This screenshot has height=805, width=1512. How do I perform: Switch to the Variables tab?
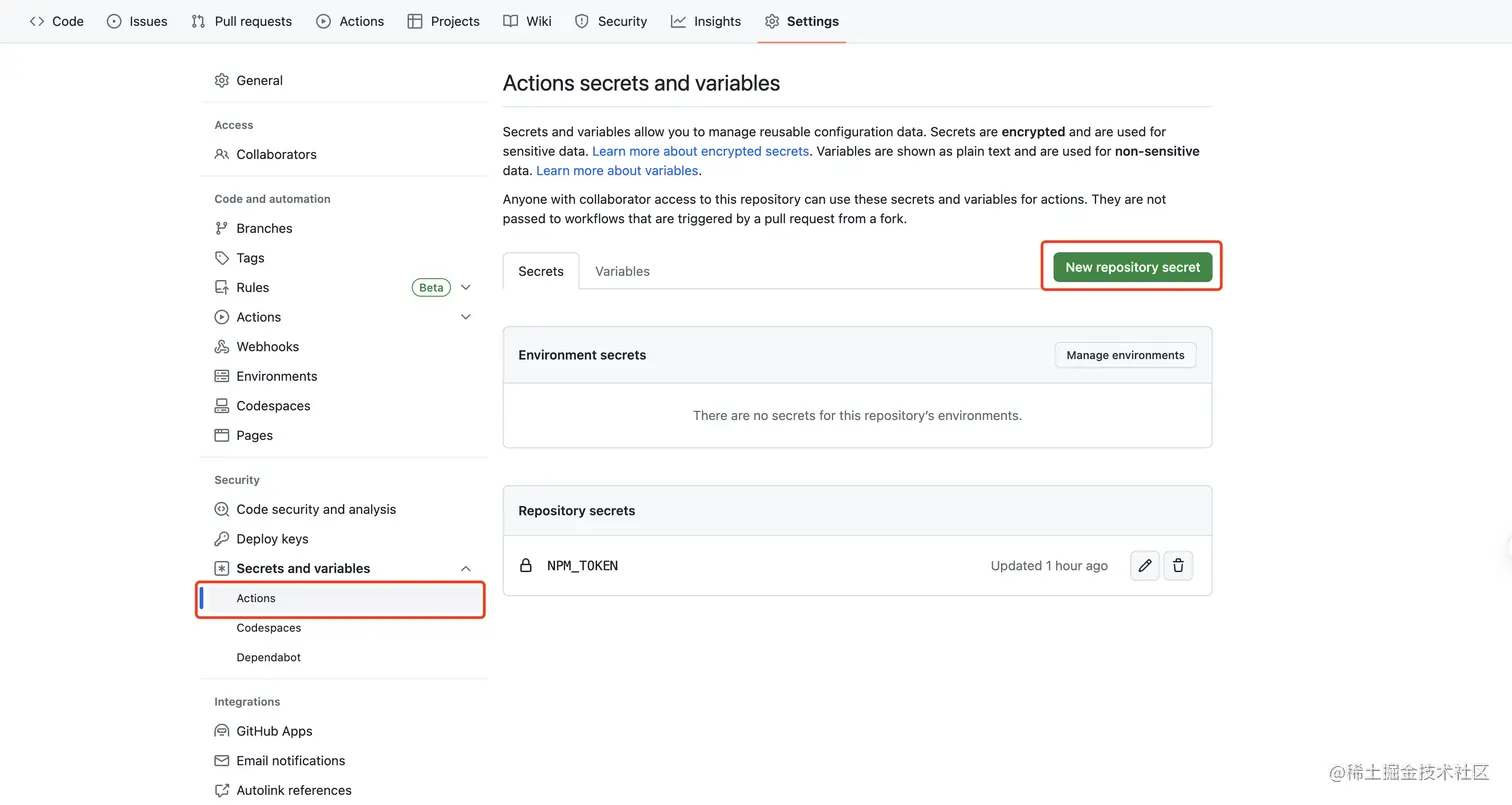[622, 271]
